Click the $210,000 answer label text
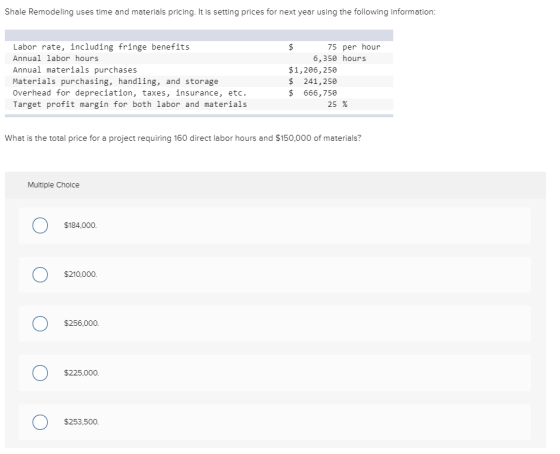This screenshot has height=454, width=560. 80,274
